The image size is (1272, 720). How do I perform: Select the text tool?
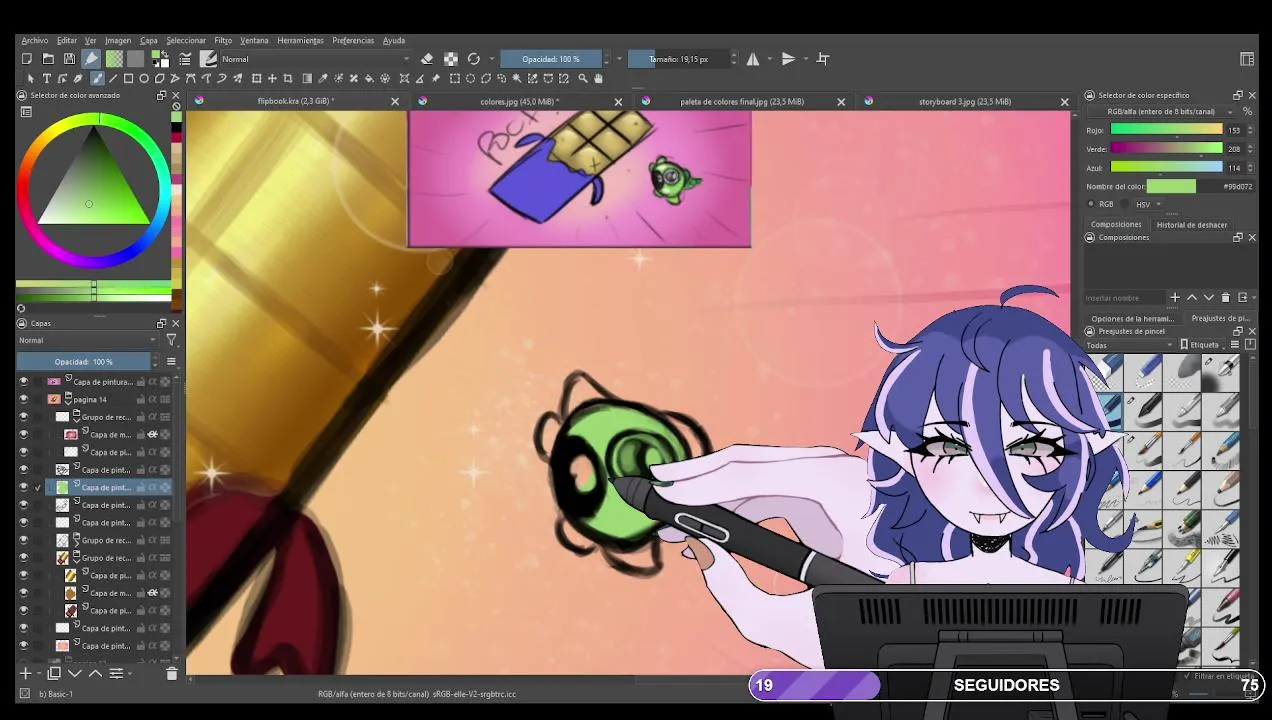click(x=46, y=78)
